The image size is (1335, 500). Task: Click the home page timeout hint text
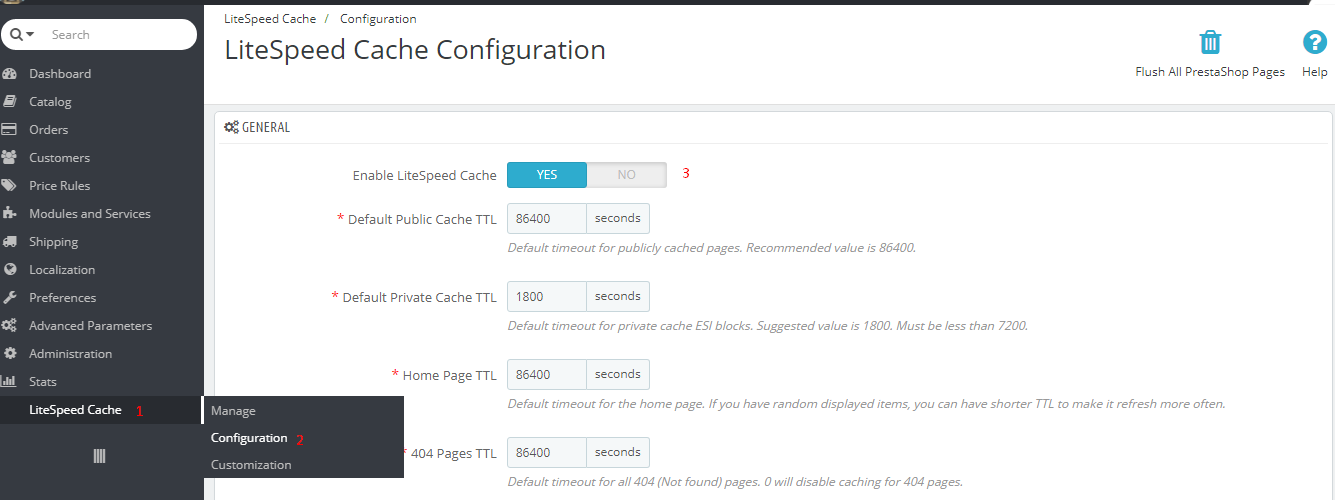coord(866,404)
